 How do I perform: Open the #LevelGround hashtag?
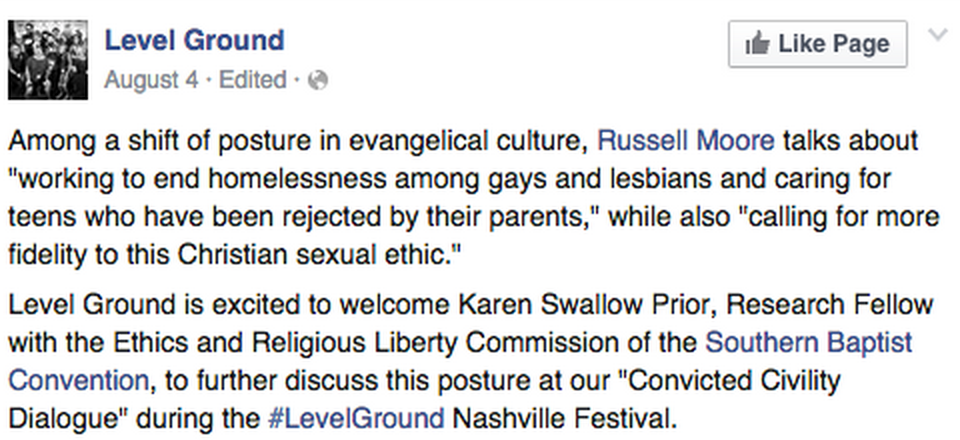coord(356,419)
